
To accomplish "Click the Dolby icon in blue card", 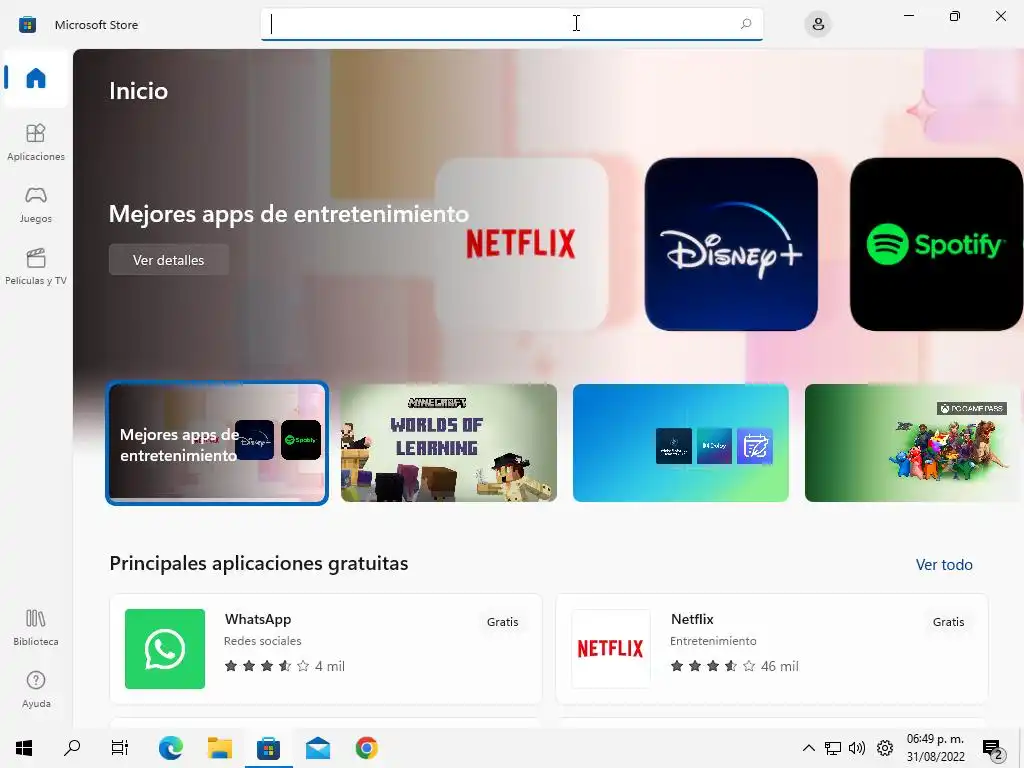I will [714, 446].
